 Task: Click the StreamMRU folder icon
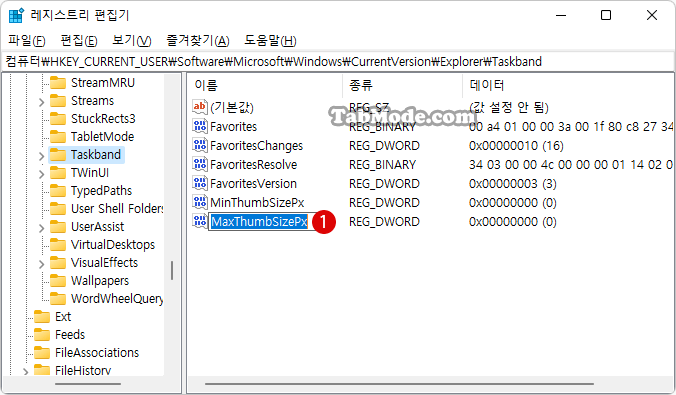click(58, 82)
